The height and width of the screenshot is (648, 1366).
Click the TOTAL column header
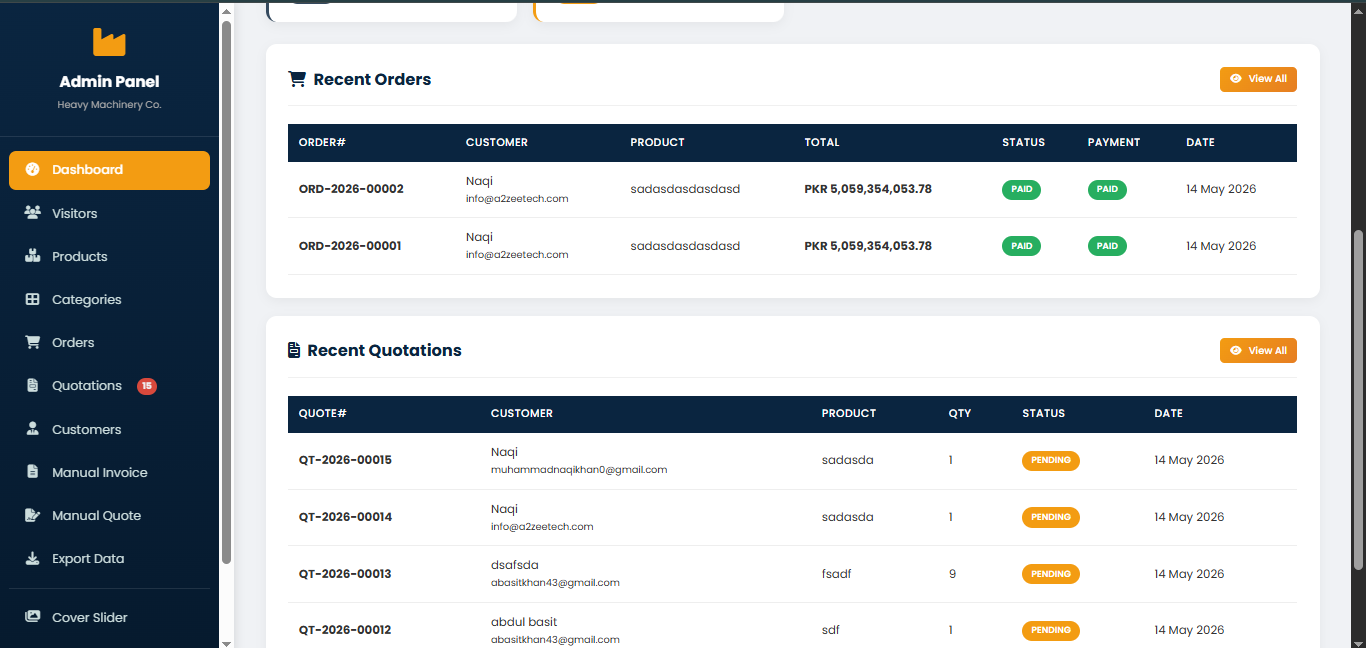[x=822, y=143]
